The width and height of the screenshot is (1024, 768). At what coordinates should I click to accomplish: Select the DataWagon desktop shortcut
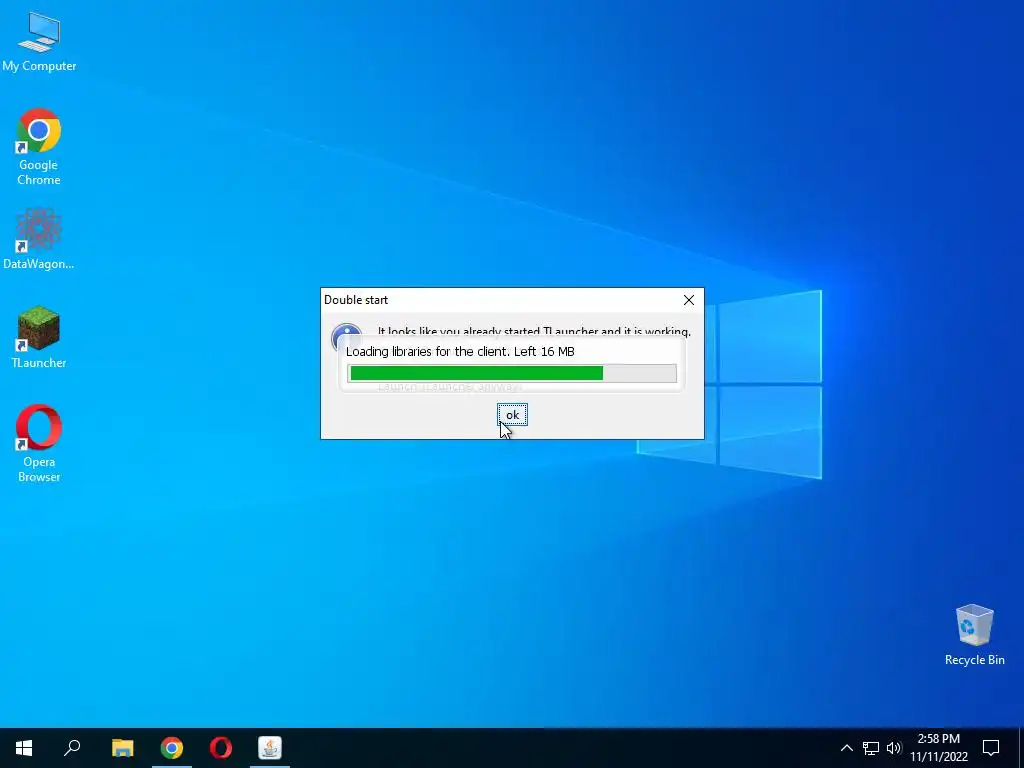pyautogui.click(x=39, y=238)
